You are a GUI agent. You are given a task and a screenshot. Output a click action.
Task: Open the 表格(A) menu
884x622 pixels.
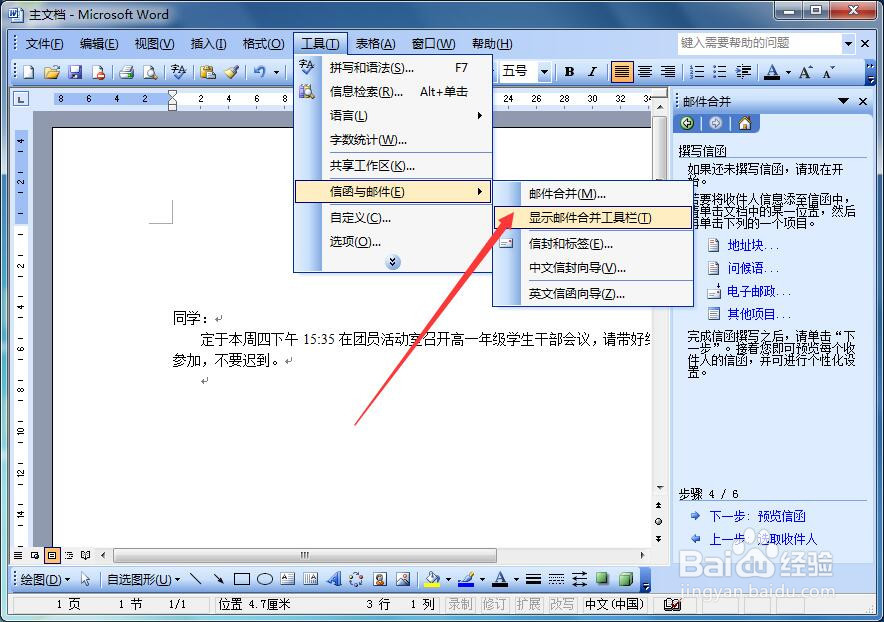[x=375, y=44]
